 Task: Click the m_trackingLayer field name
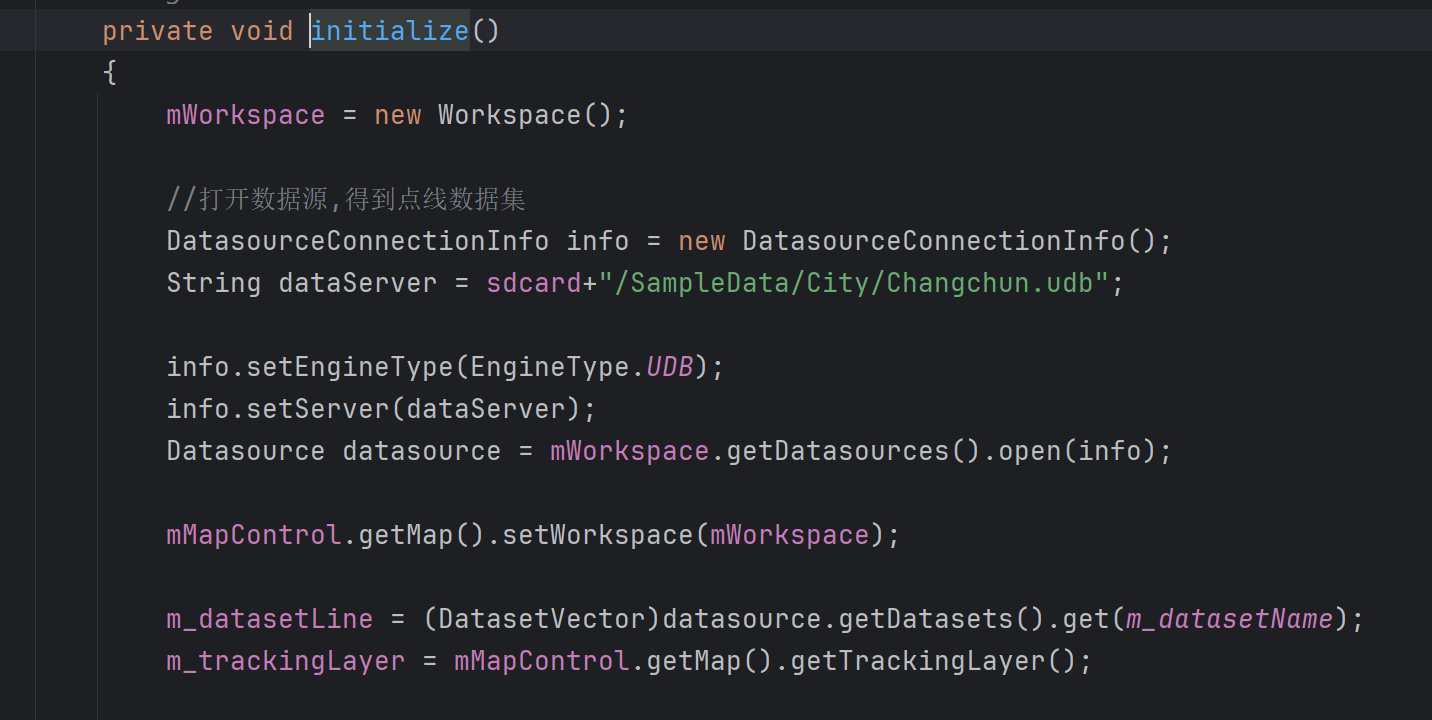285,661
